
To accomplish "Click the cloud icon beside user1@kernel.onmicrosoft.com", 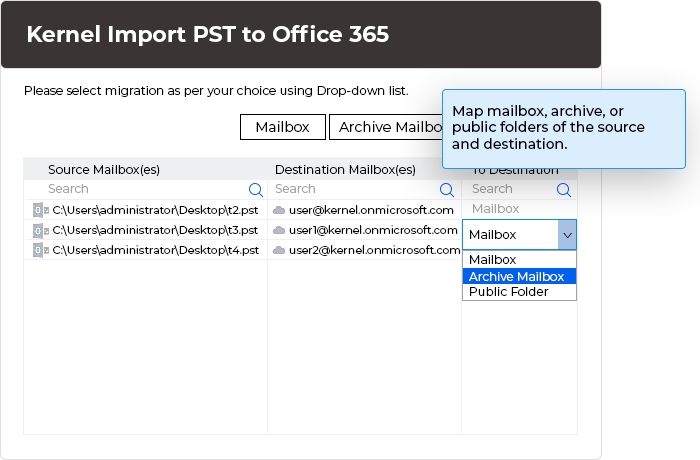I will [279, 230].
